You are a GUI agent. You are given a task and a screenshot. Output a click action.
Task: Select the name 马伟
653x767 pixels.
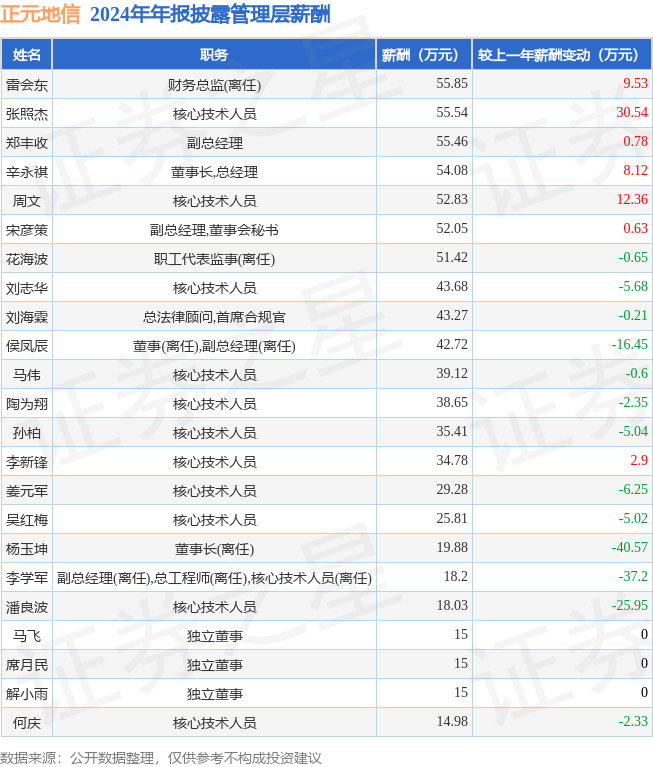tap(27, 375)
